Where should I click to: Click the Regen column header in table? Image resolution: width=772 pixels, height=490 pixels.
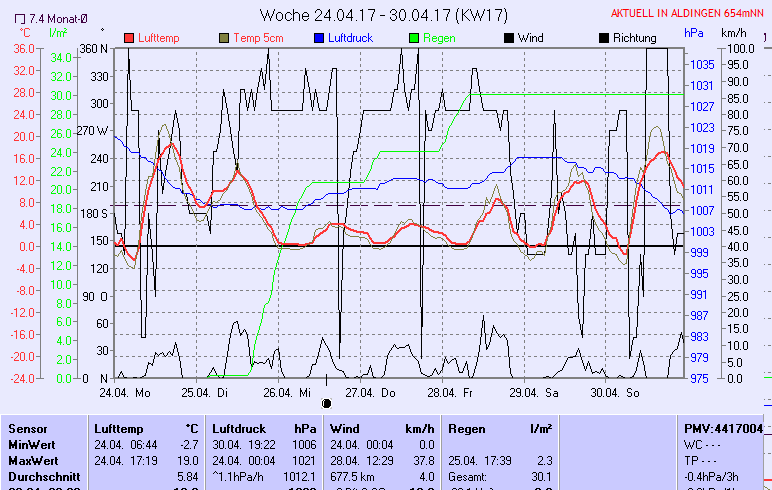click(467, 428)
